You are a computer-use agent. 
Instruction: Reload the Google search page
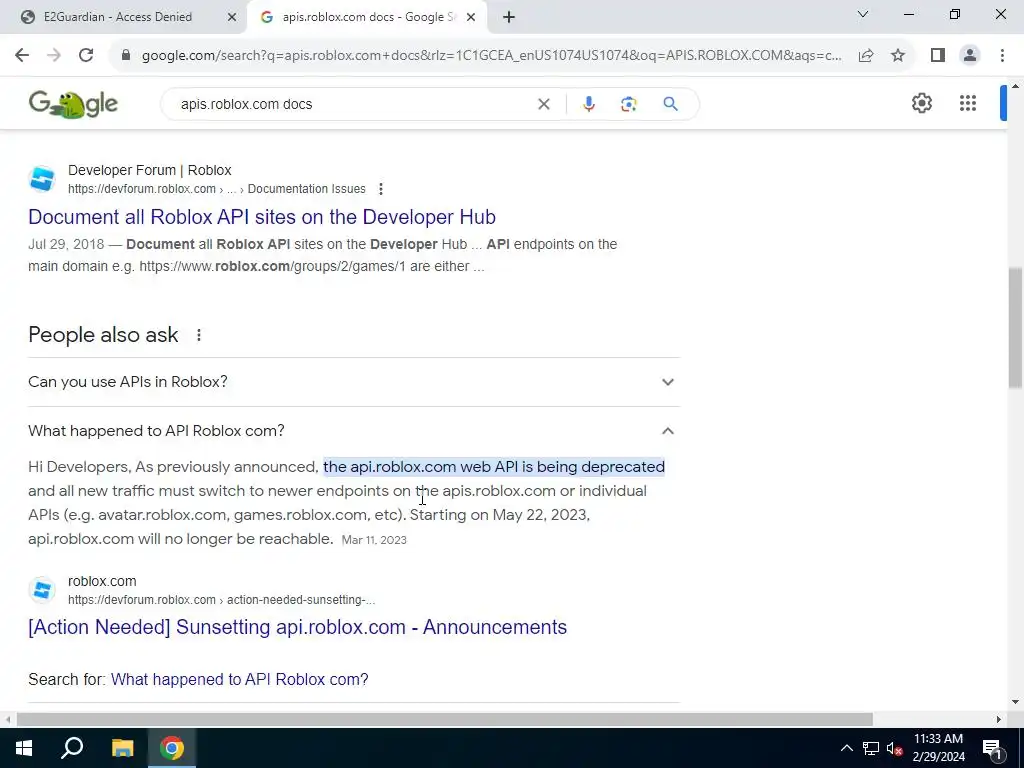[x=86, y=56]
